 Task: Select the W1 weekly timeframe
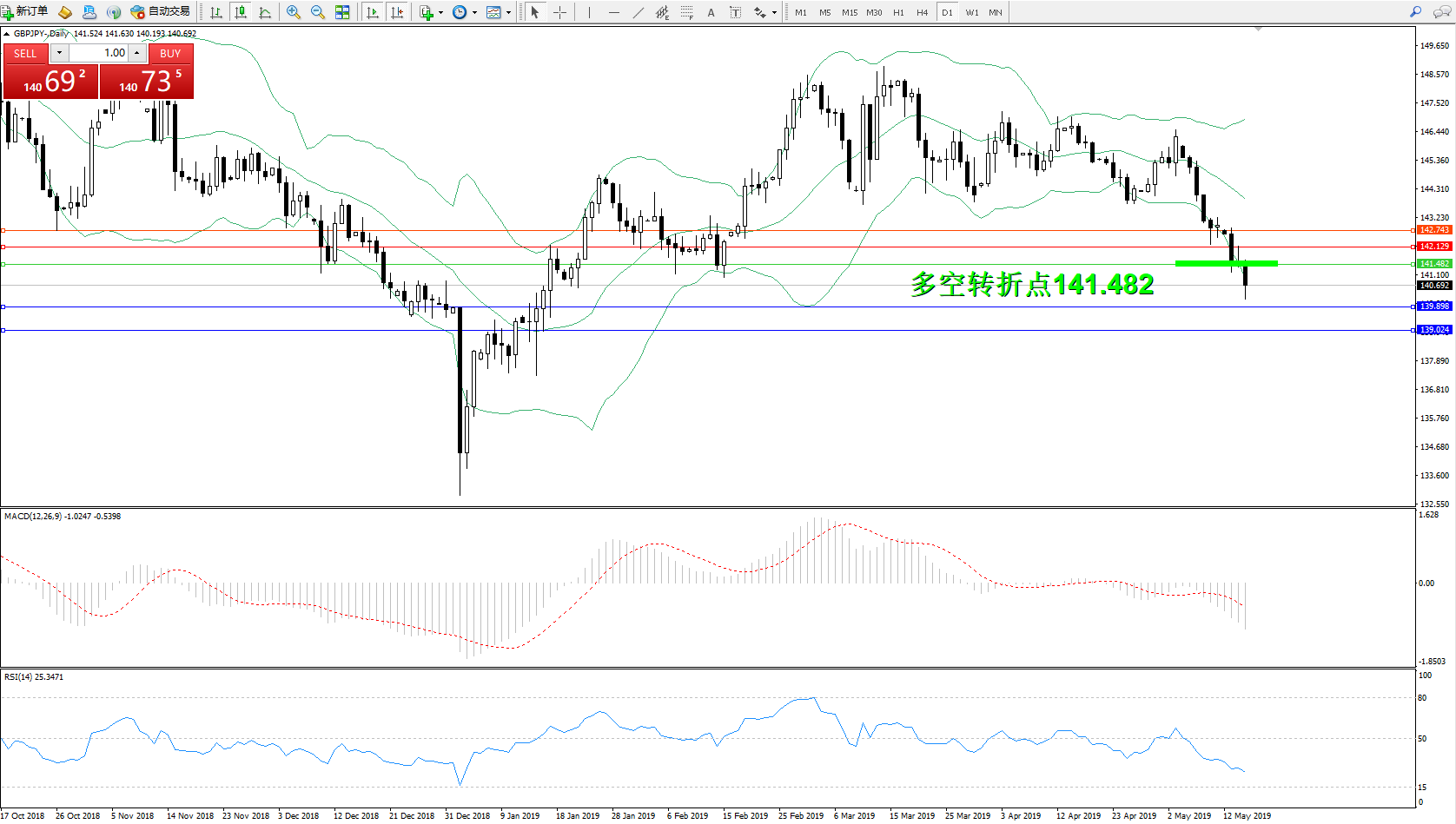tap(971, 12)
